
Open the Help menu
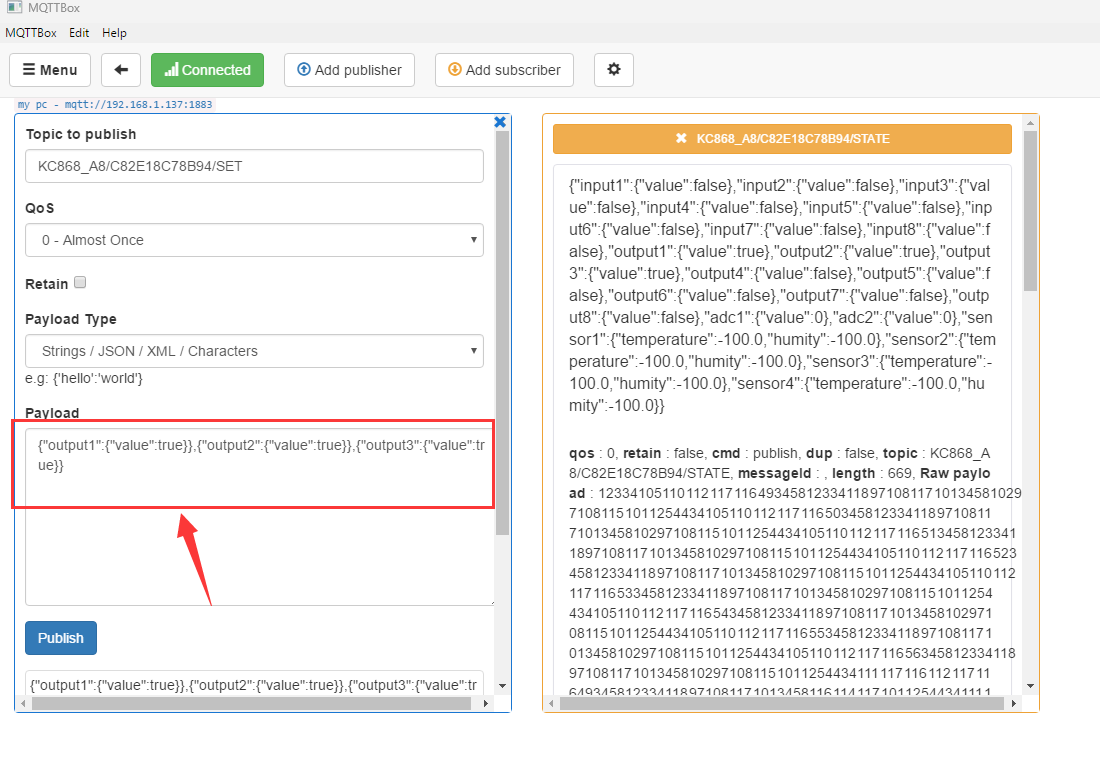click(114, 33)
